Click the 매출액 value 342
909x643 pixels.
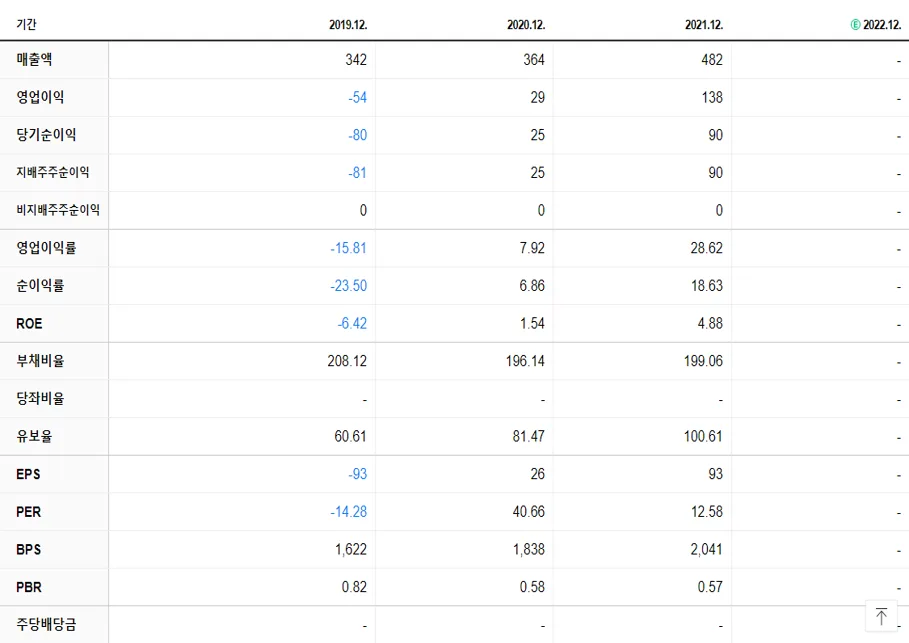coord(356,60)
